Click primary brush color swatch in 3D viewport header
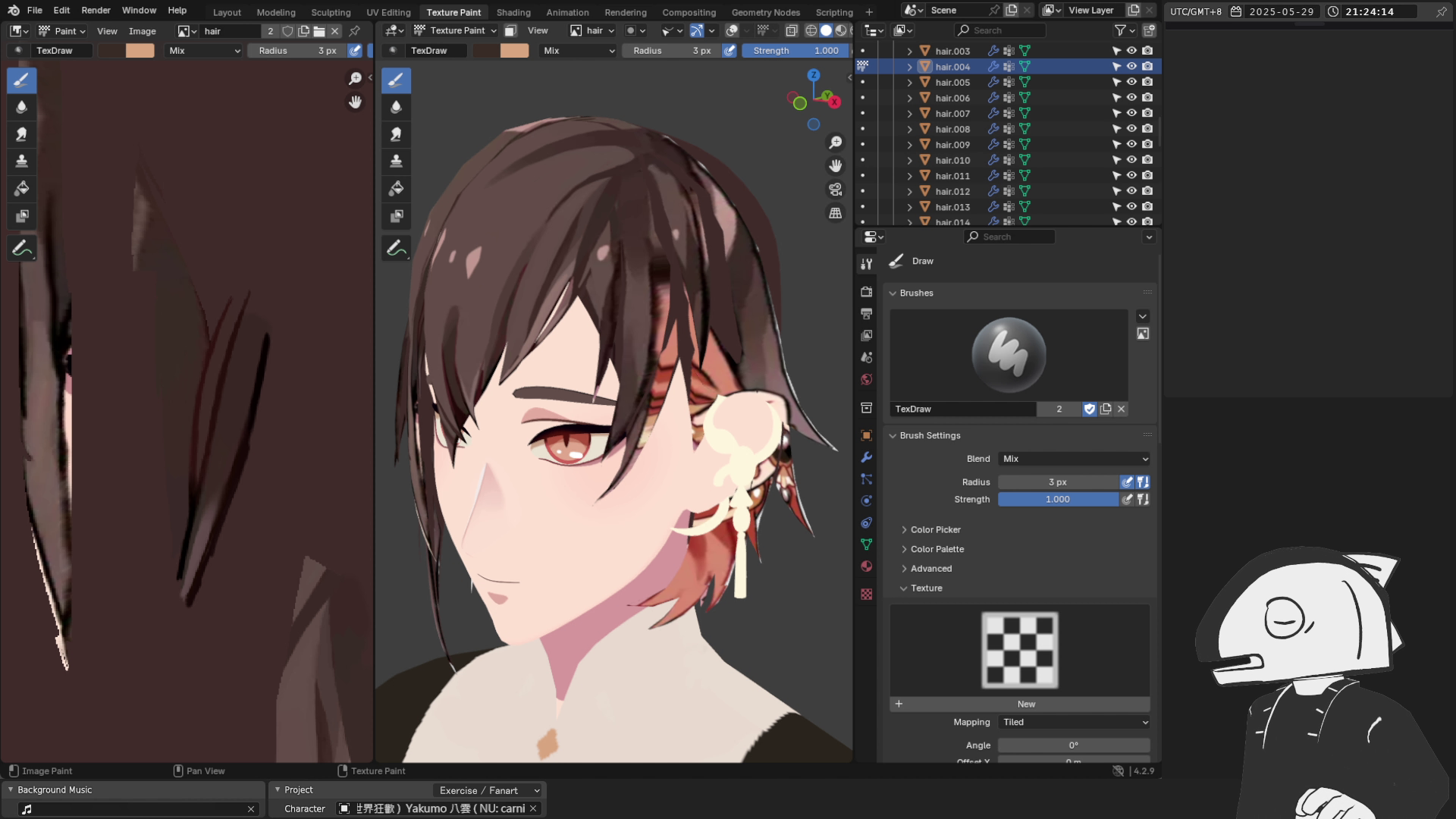The image size is (1456, 819). (x=485, y=51)
